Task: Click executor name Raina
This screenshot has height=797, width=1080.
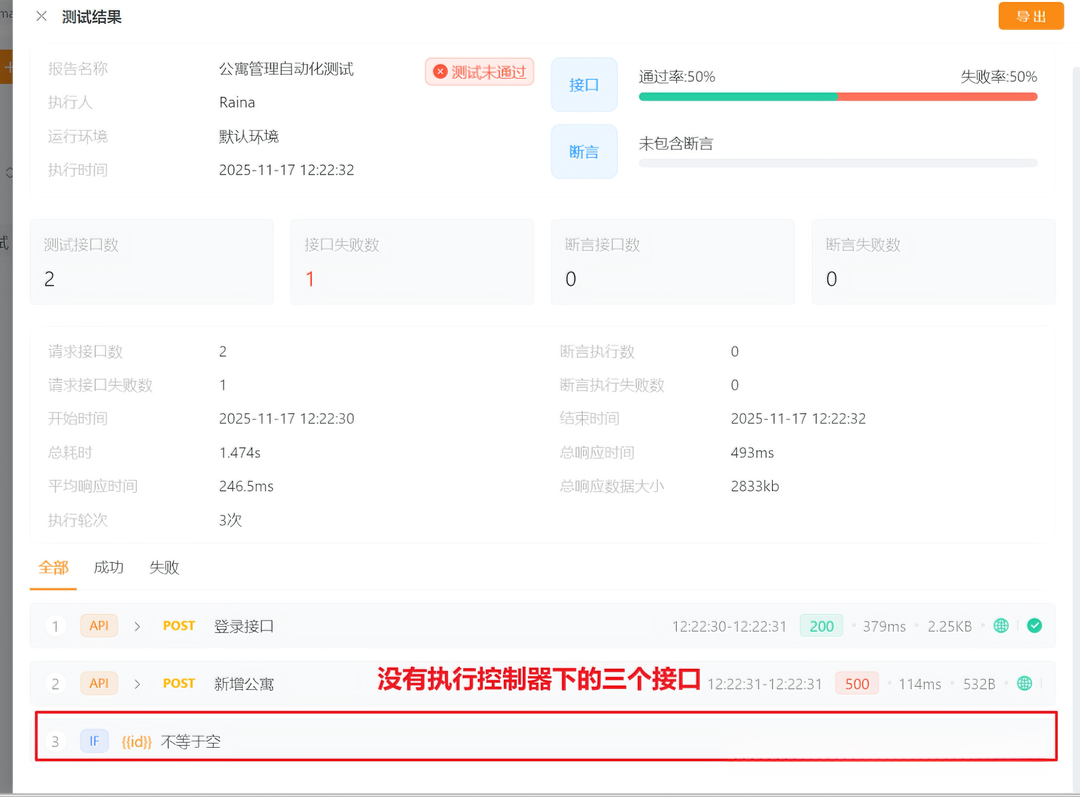Action: coord(237,103)
